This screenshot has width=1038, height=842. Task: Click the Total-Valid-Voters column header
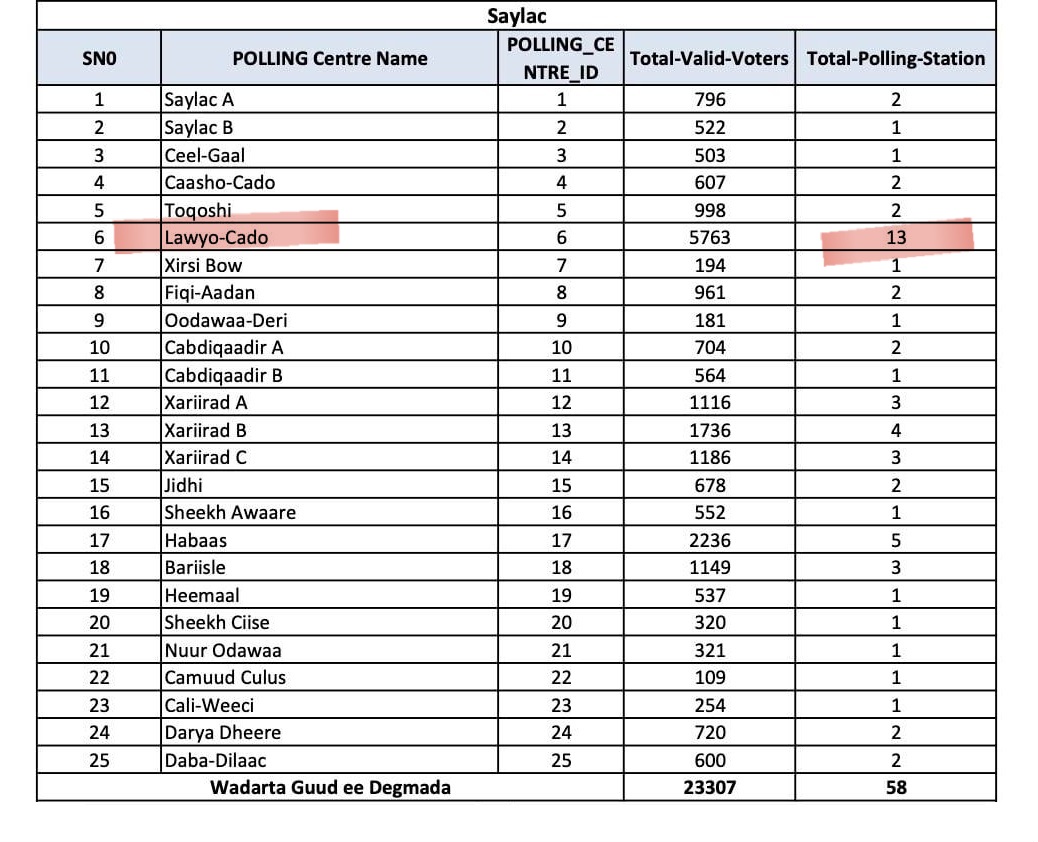pyautogui.click(x=709, y=58)
